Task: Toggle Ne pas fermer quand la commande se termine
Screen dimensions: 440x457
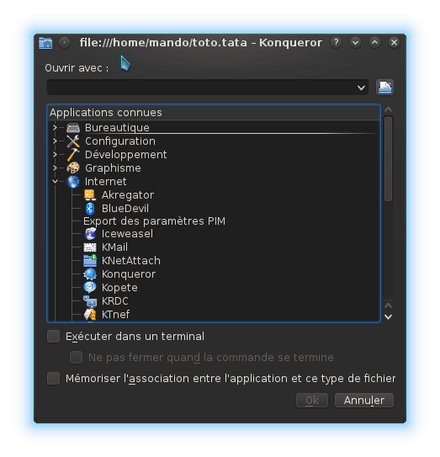Action: click(76, 357)
